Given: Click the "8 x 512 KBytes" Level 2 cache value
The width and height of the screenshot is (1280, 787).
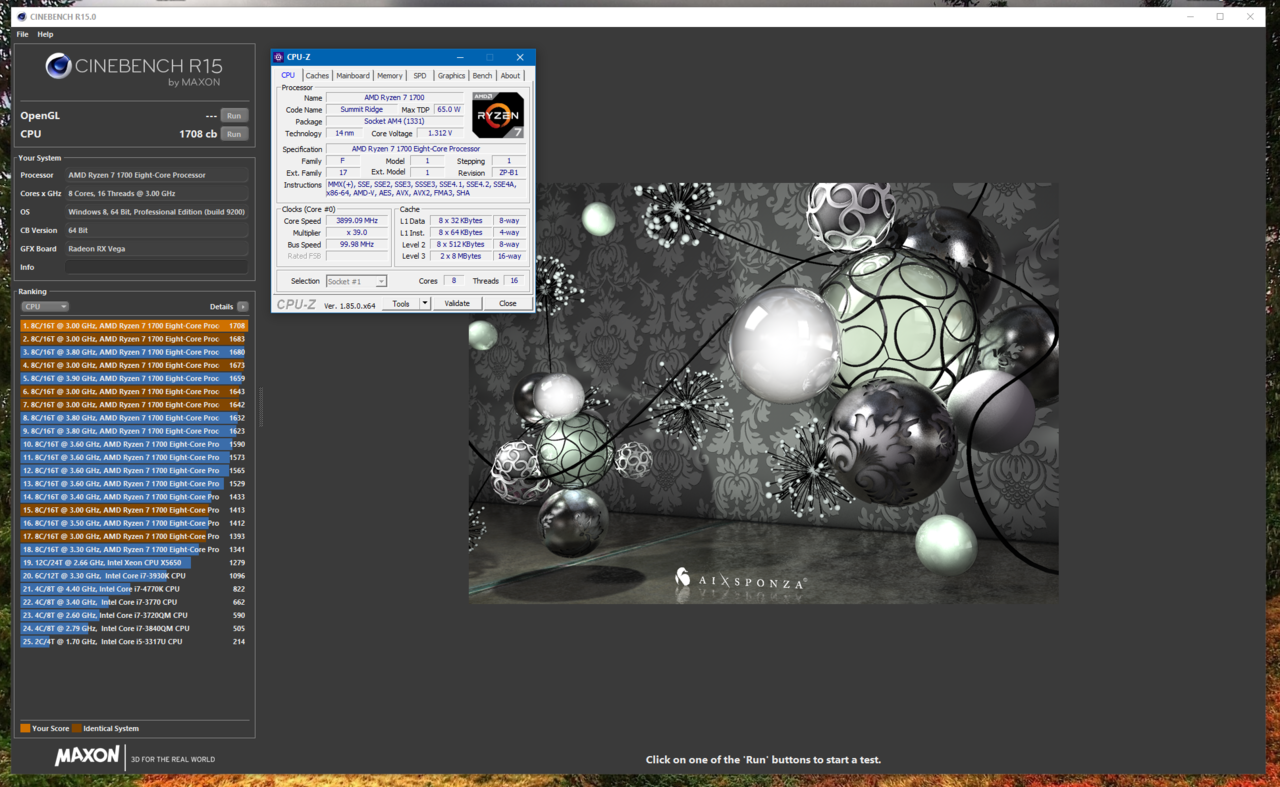Looking at the screenshot, I should click(x=461, y=244).
